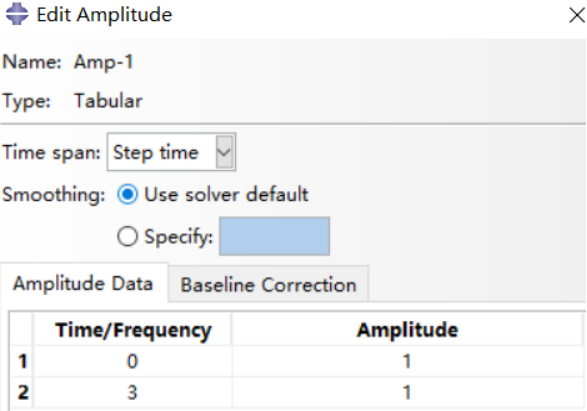Screen dimensions: 587x411
Task: Click the table's top-left corner cell
Action: [22, 329]
